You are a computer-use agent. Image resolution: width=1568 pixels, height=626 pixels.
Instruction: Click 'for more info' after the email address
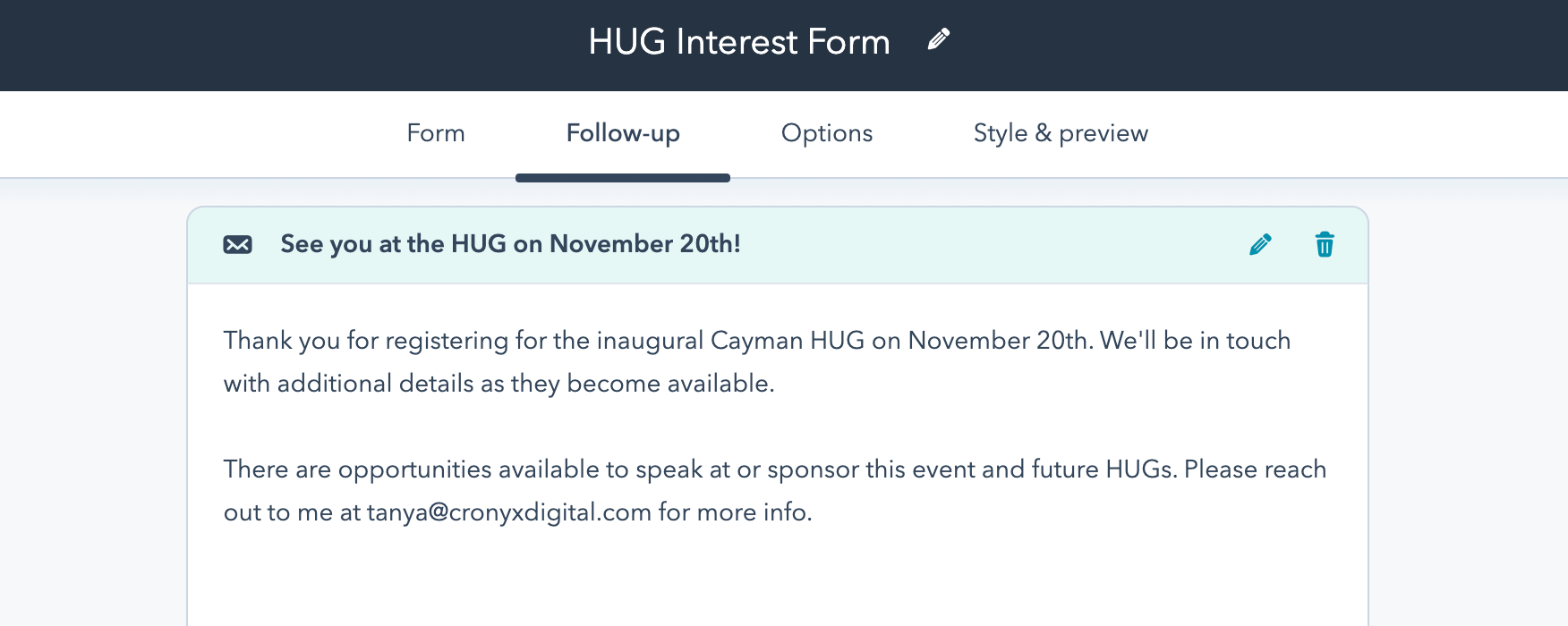pos(735,512)
